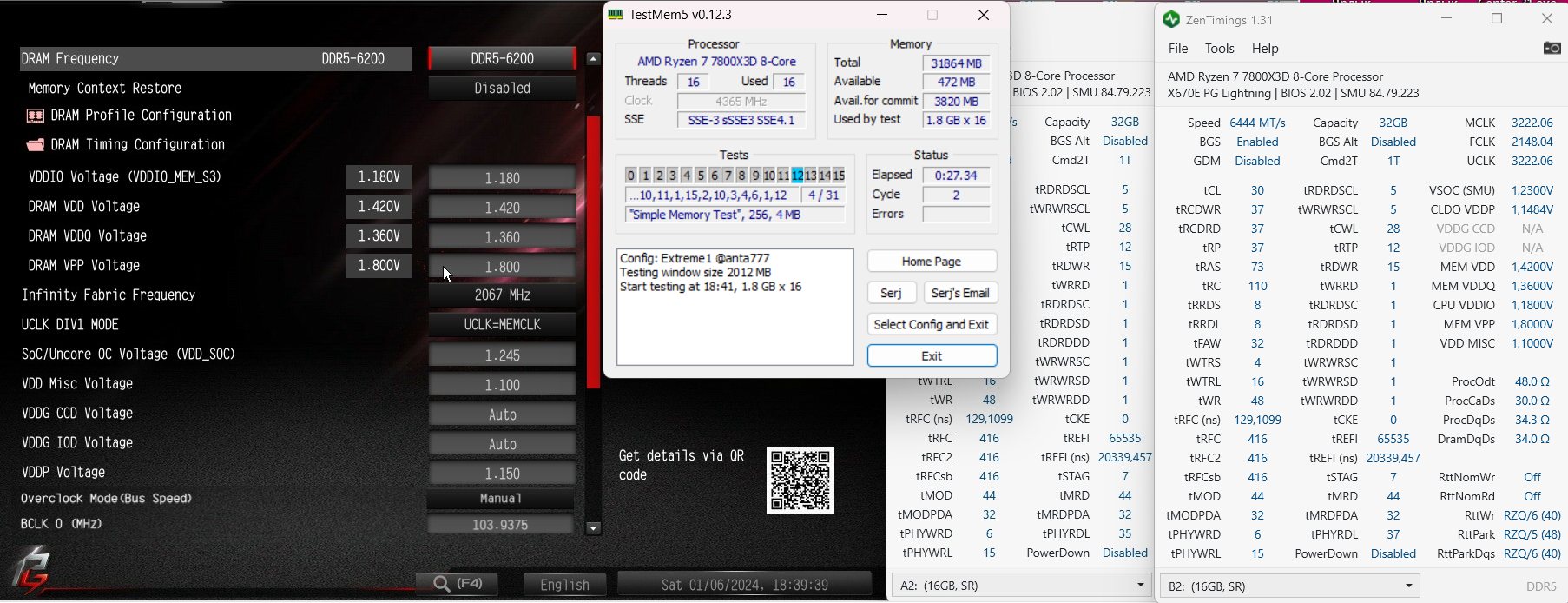Expand the B2: (16GB, SR) module dropdown
1568x603 pixels.
1290,586
